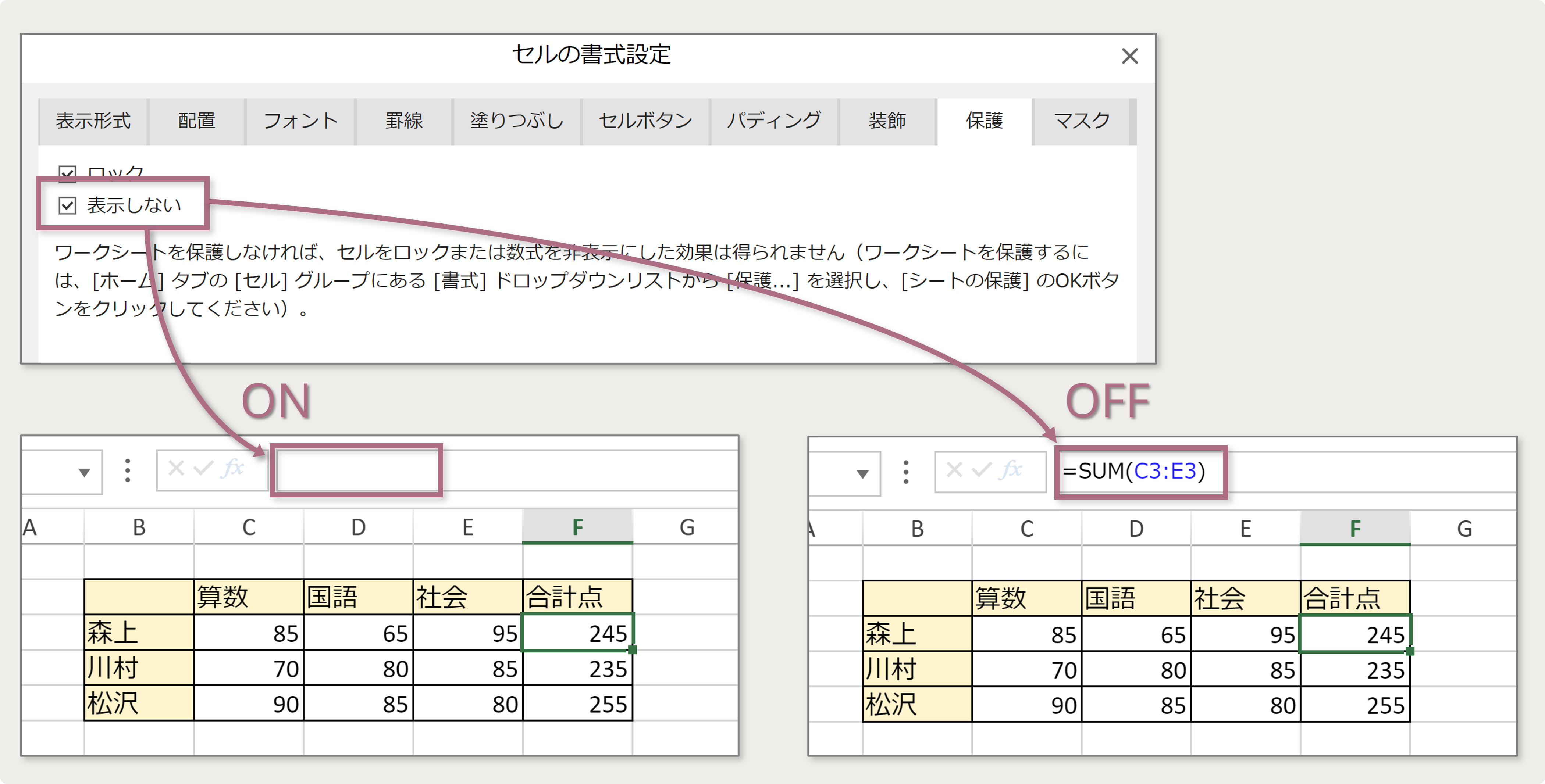Select the フォント tab

300,121
